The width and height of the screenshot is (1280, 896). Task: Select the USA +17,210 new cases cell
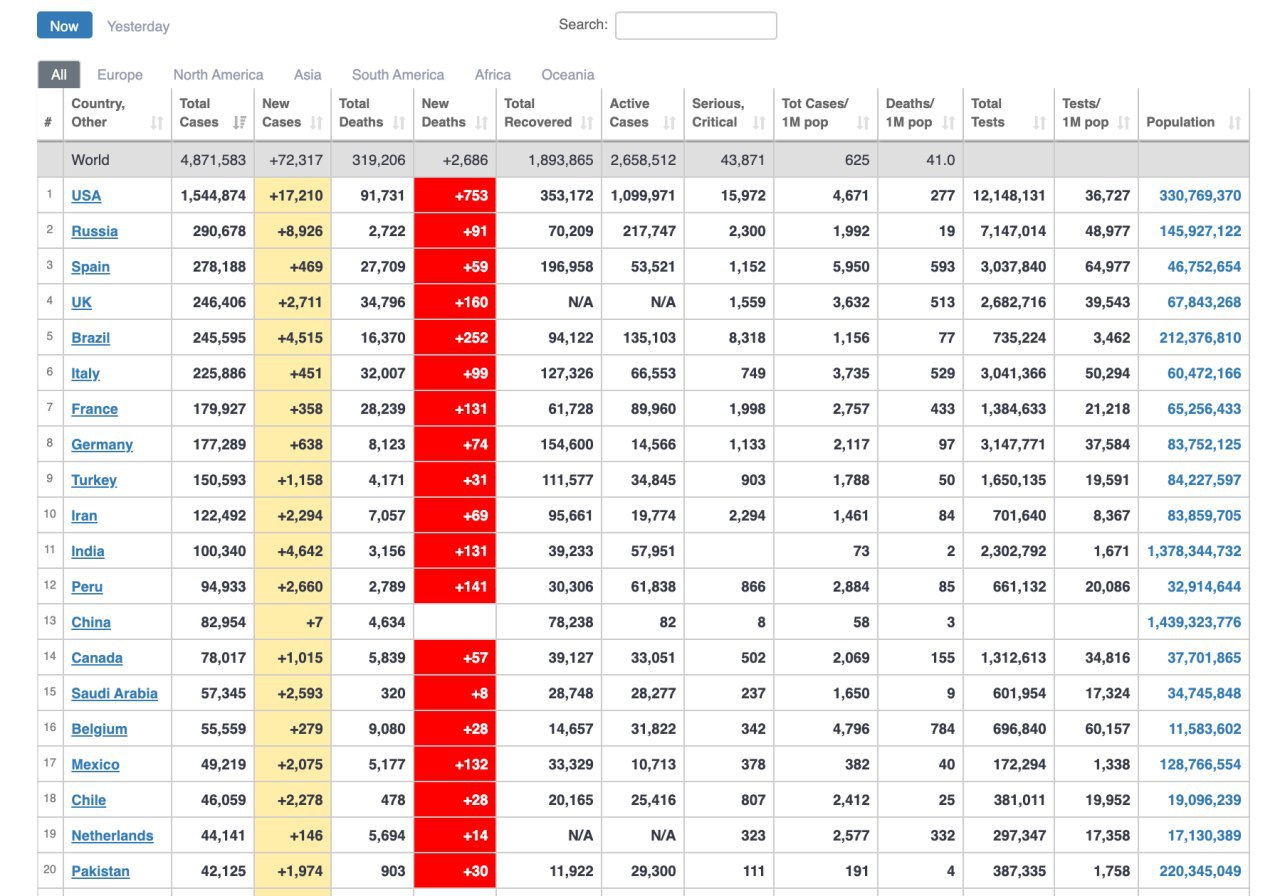tap(292, 195)
